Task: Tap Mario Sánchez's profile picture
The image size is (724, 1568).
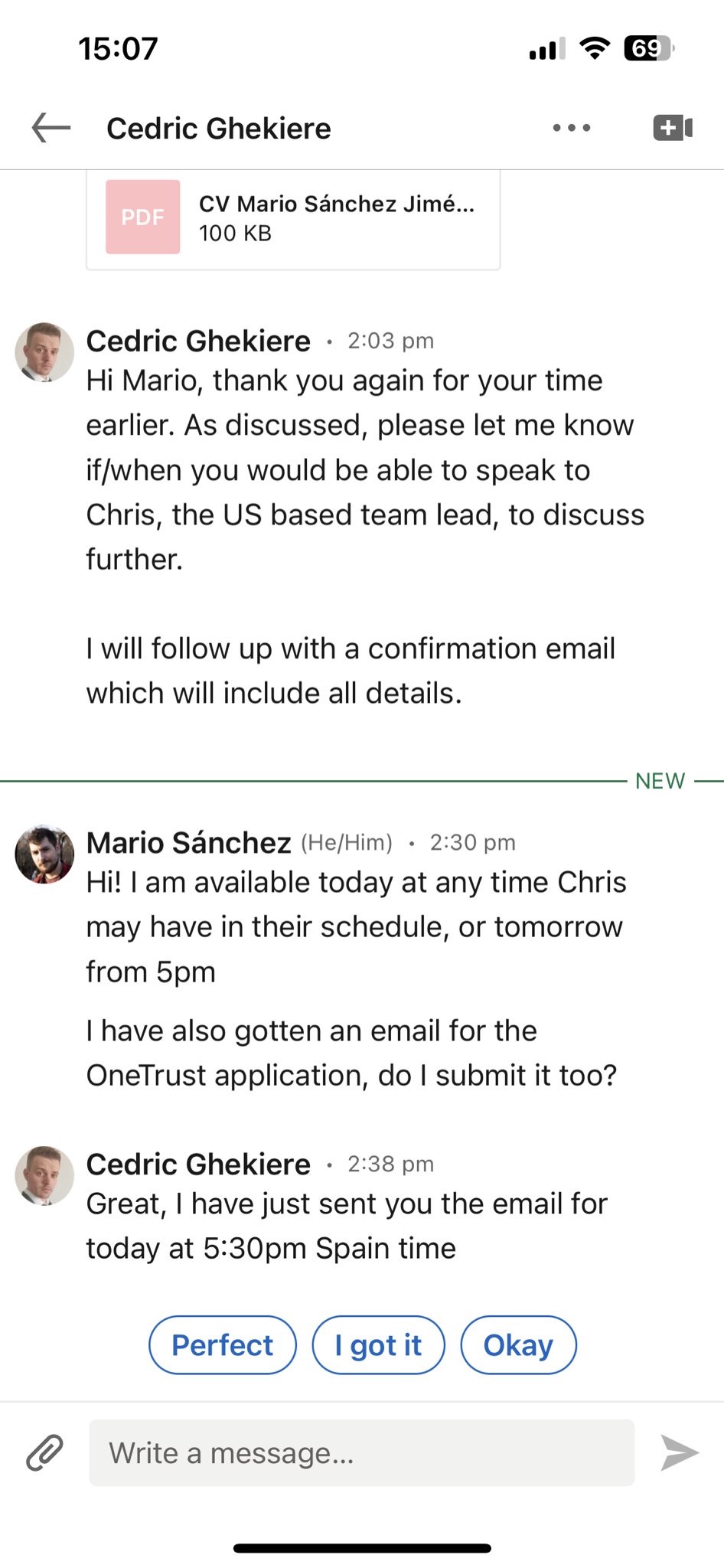Action: 44,854
